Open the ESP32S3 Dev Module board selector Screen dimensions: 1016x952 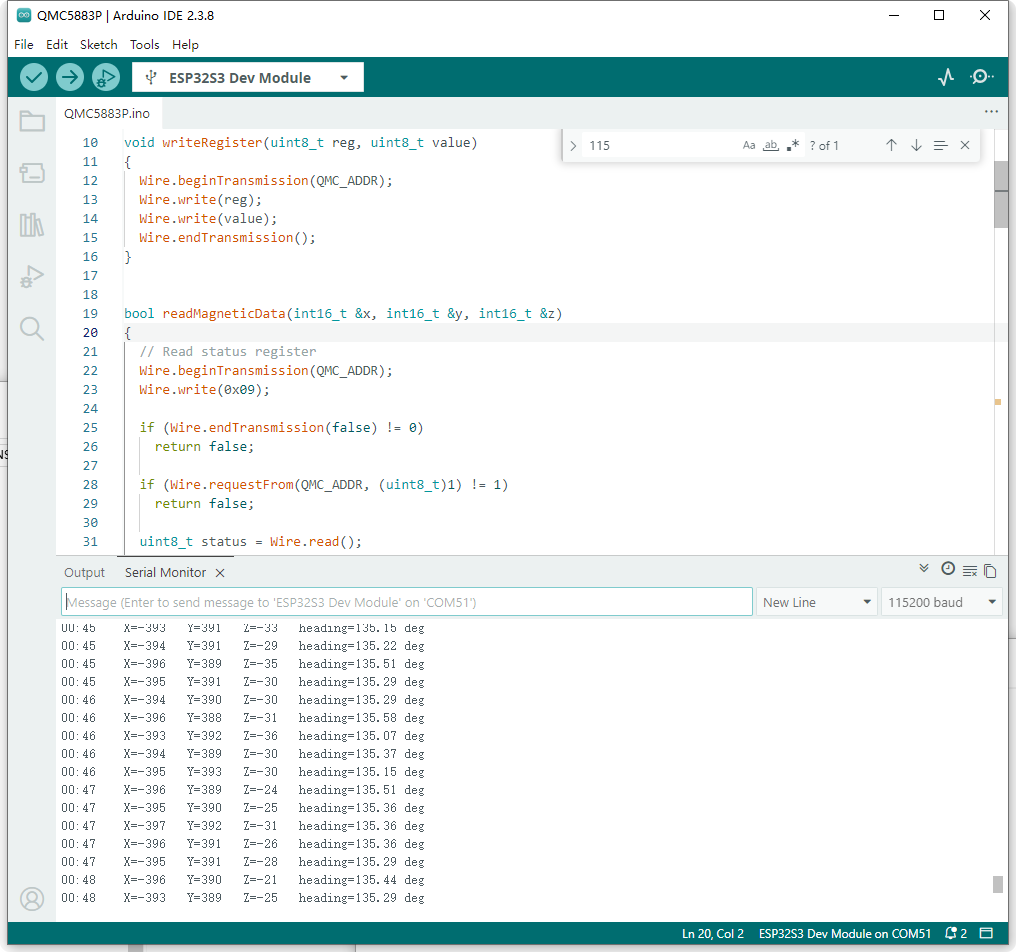pyautogui.click(x=248, y=78)
